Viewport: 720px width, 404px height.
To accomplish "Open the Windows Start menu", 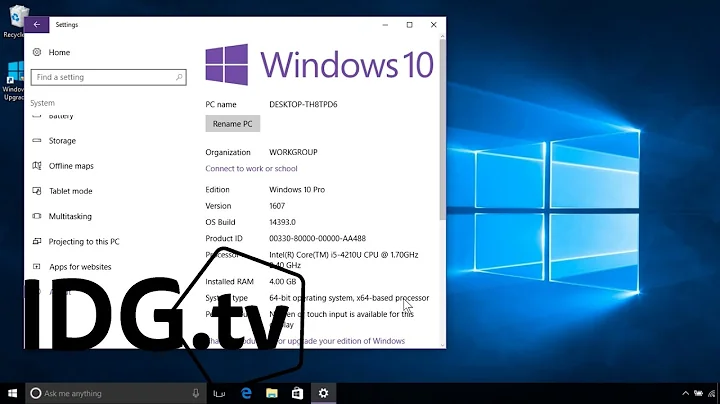I will pos(12,393).
